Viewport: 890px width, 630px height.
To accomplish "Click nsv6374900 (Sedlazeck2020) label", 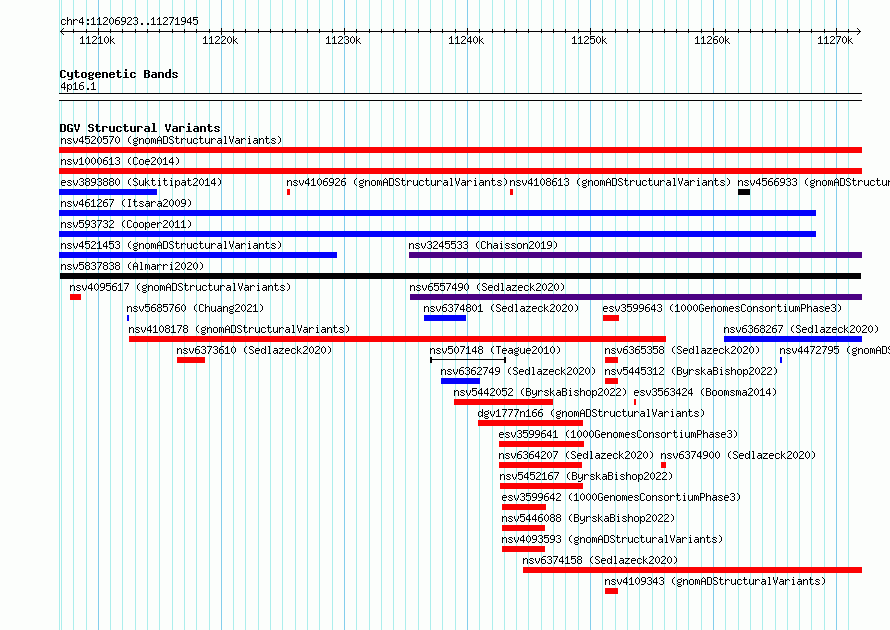I will coord(738,455).
